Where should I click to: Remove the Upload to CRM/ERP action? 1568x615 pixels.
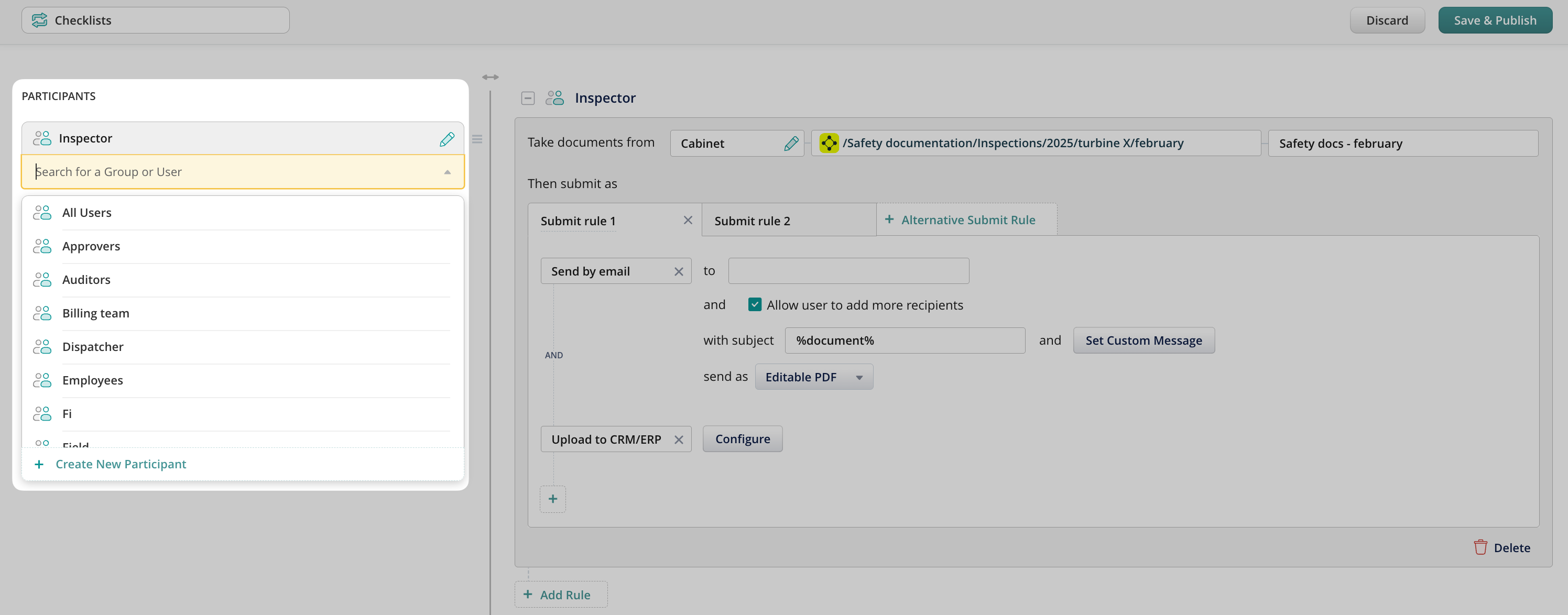click(x=679, y=440)
